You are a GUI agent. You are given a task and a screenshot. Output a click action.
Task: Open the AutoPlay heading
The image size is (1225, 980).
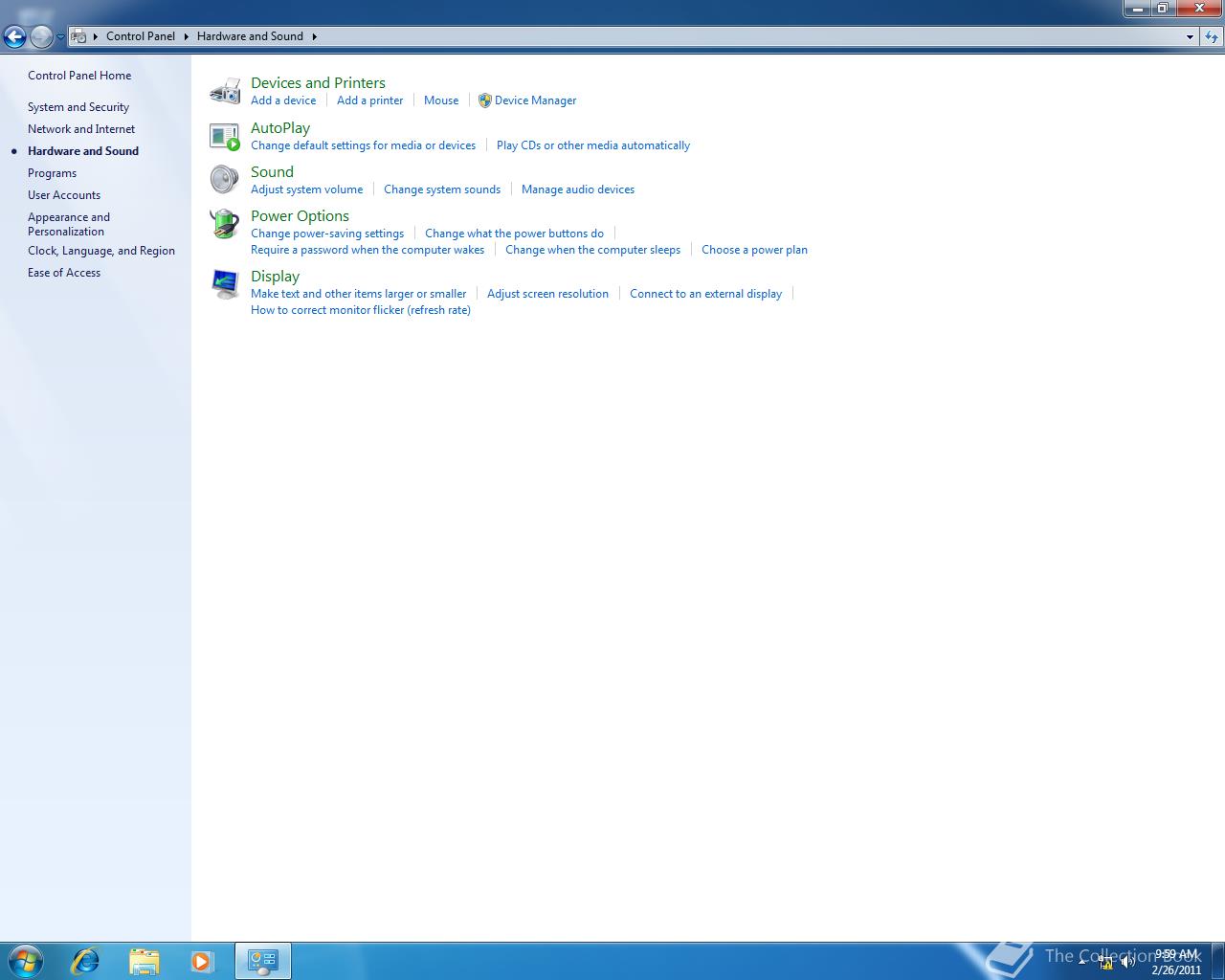coord(280,128)
